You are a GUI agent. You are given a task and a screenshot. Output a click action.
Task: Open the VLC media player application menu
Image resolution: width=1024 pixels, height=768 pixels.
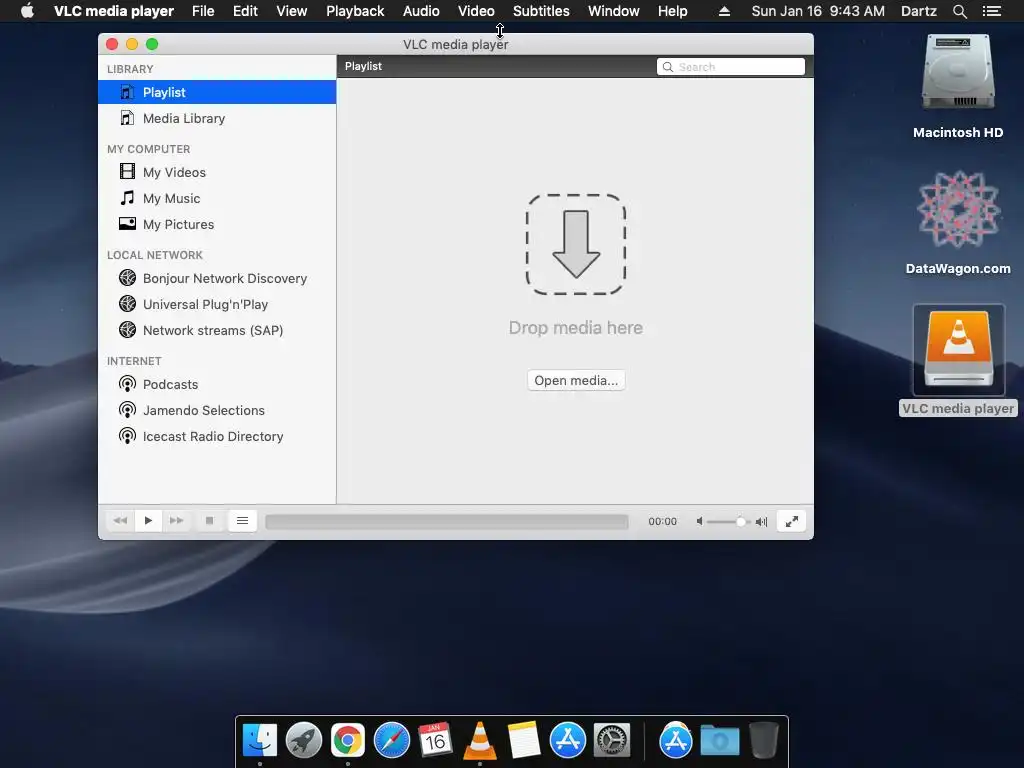click(114, 11)
